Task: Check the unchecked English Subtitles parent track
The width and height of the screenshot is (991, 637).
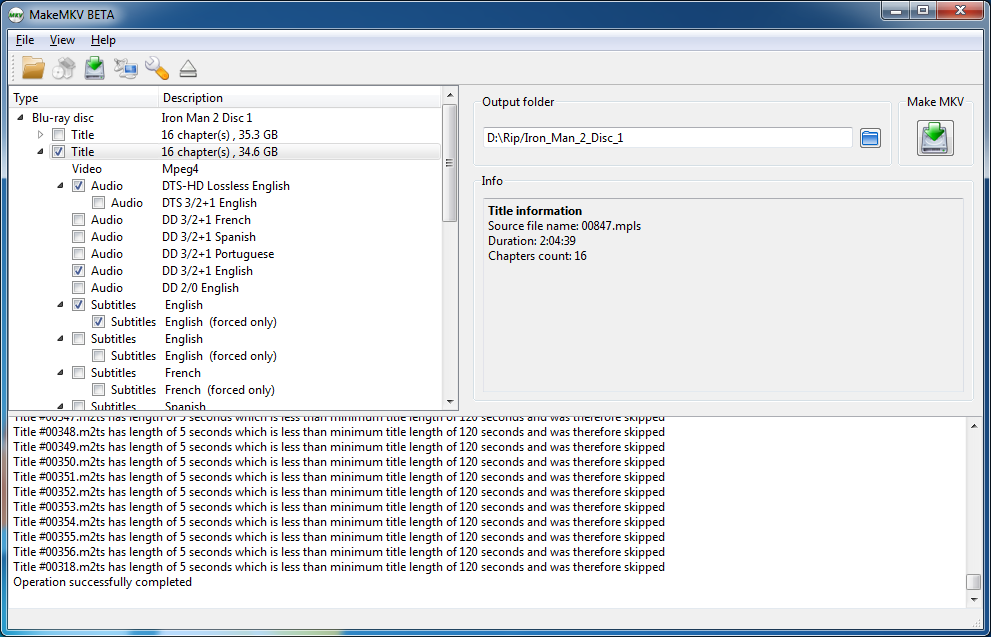Action: click(x=78, y=339)
